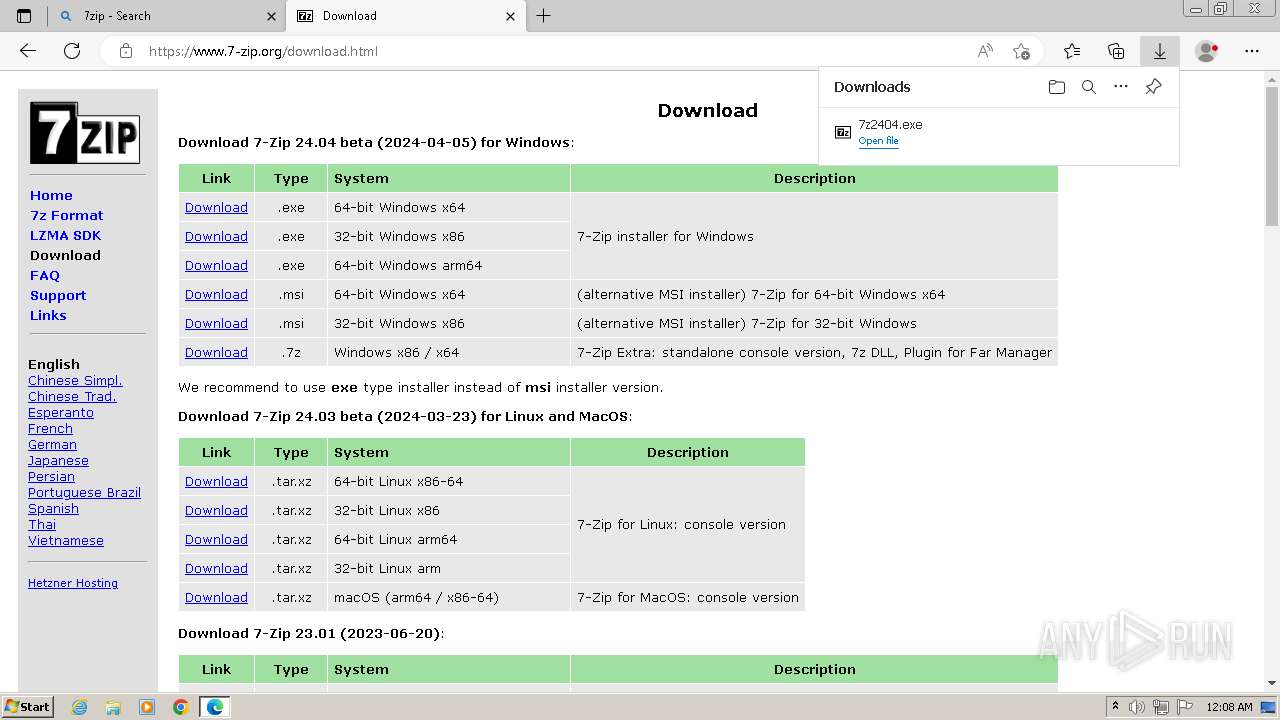
Task: Launch Chrome from the taskbar
Action: coord(180,707)
